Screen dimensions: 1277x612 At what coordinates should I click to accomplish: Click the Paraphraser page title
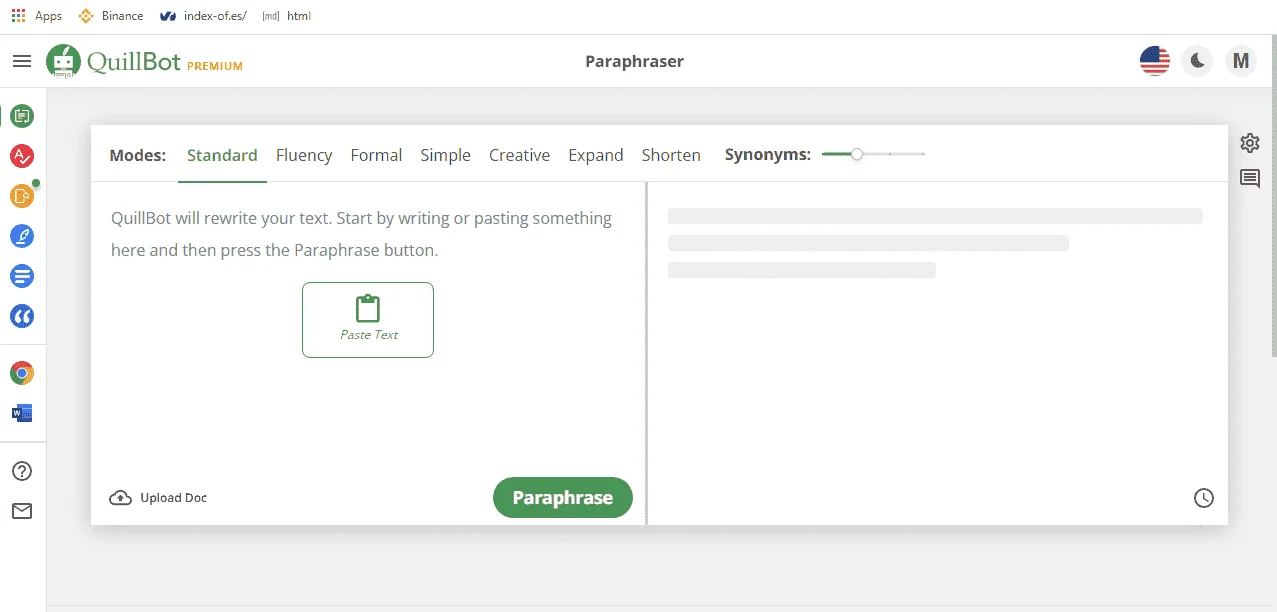point(634,61)
